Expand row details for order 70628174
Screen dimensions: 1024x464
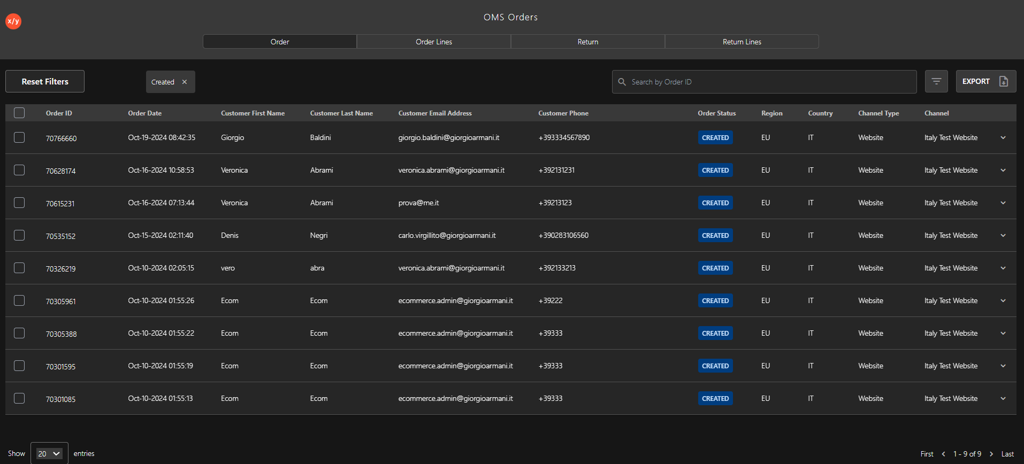coord(1003,170)
